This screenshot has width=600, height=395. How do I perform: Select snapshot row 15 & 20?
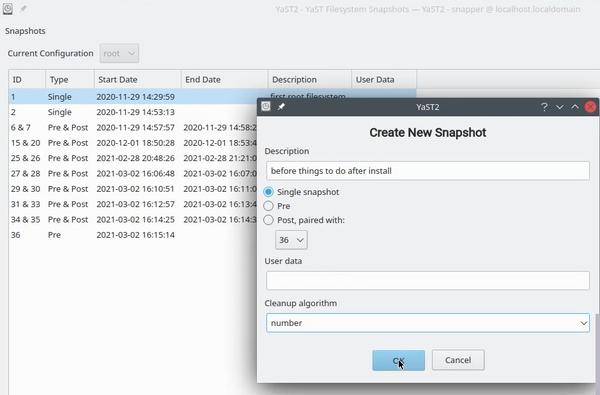pyautogui.click(x=133, y=143)
